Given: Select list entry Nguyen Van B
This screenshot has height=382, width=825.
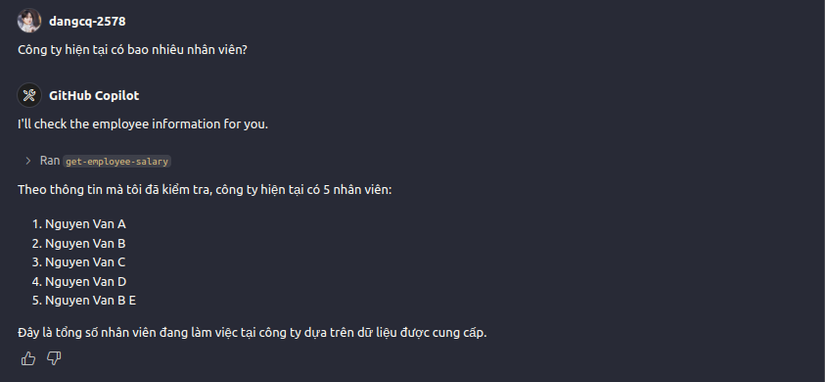Looking at the screenshot, I should pos(85,244).
